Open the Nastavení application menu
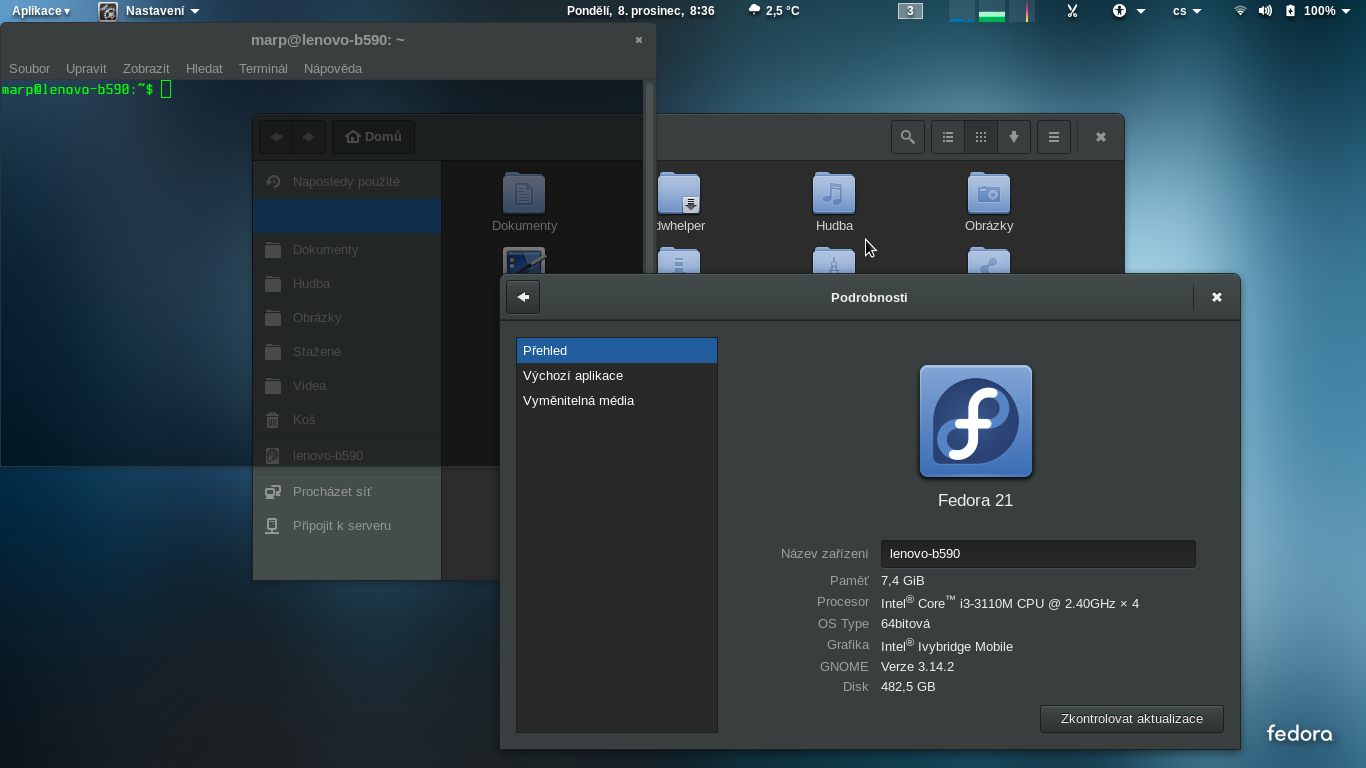Image resolution: width=1366 pixels, height=768 pixels. [162, 11]
